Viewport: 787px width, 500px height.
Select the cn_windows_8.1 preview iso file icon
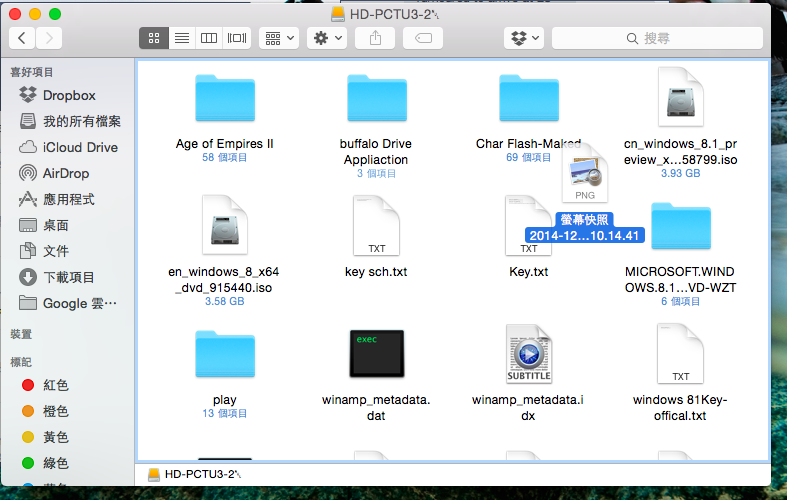pos(681,96)
